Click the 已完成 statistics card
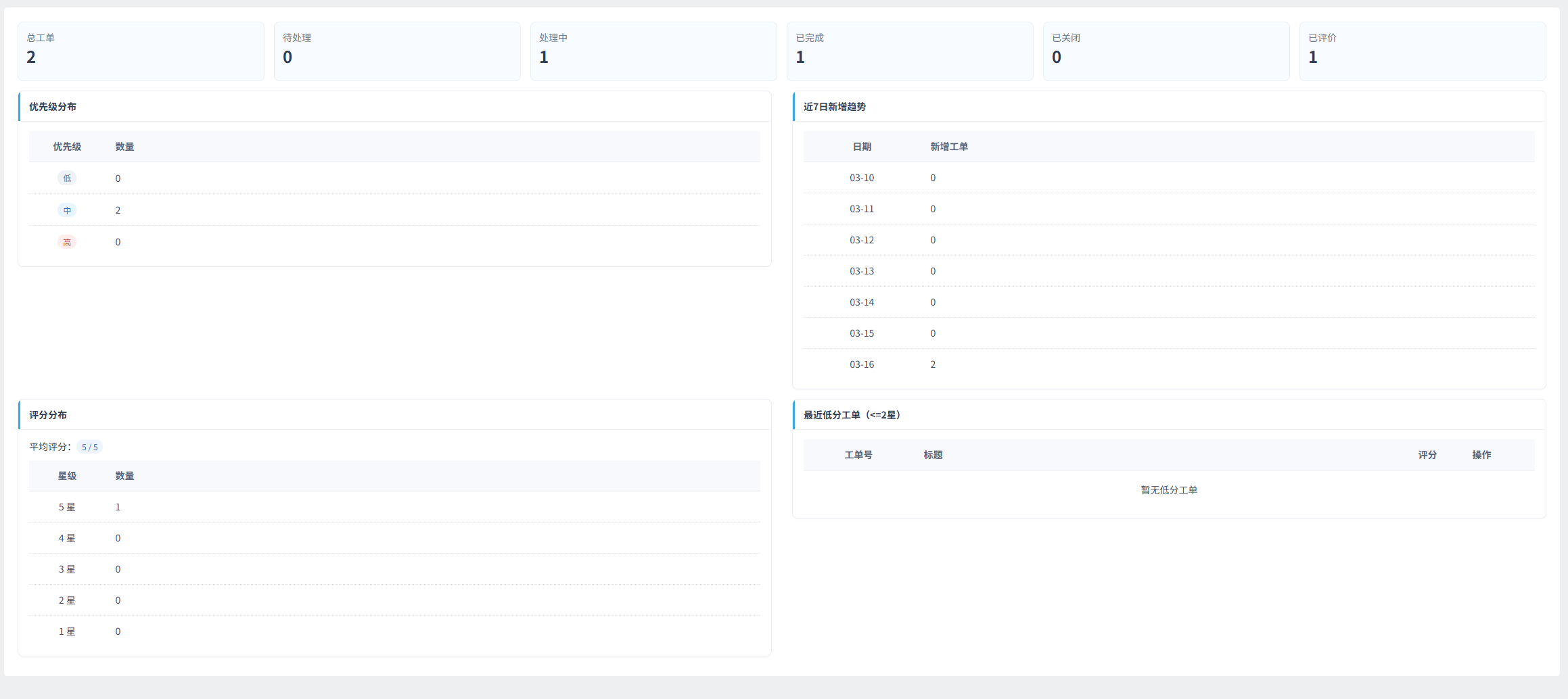Screen dimensions: 1568x699 click(x=910, y=51)
